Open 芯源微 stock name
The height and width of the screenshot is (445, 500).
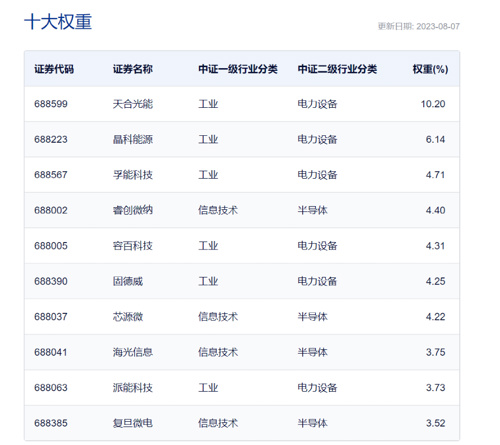pos(128,316)
